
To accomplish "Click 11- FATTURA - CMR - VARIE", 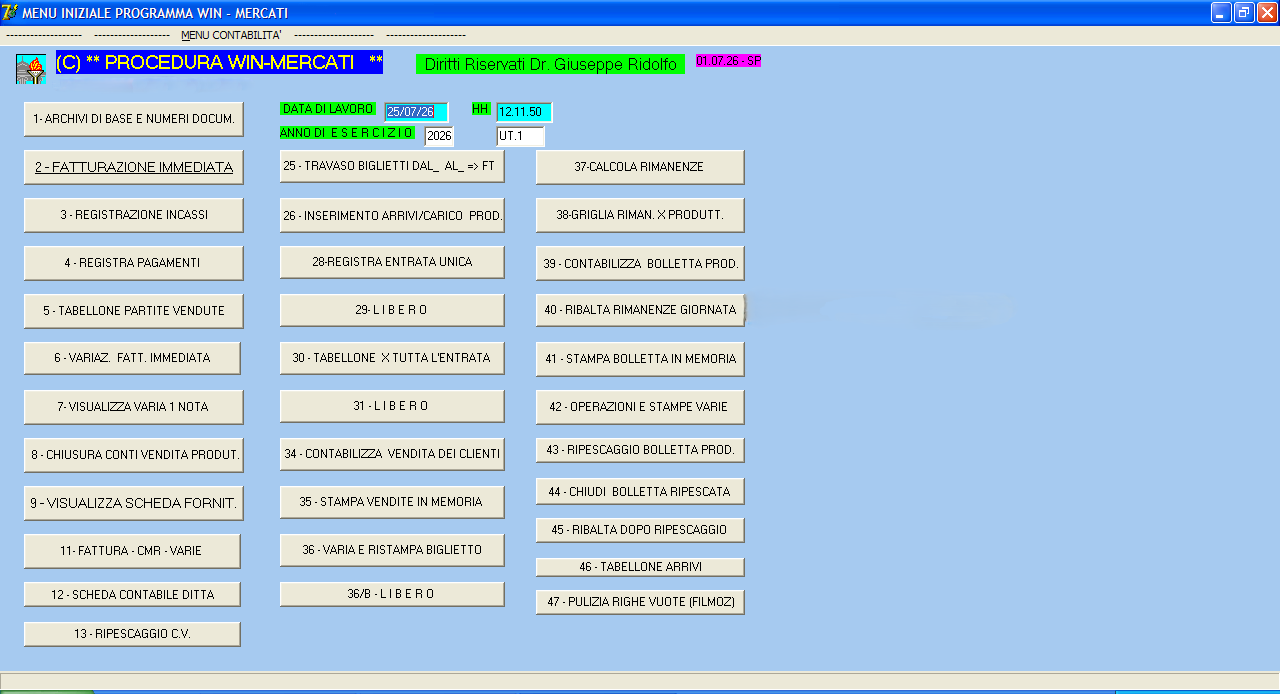I will pyautogui.click(x=132, y=551).
